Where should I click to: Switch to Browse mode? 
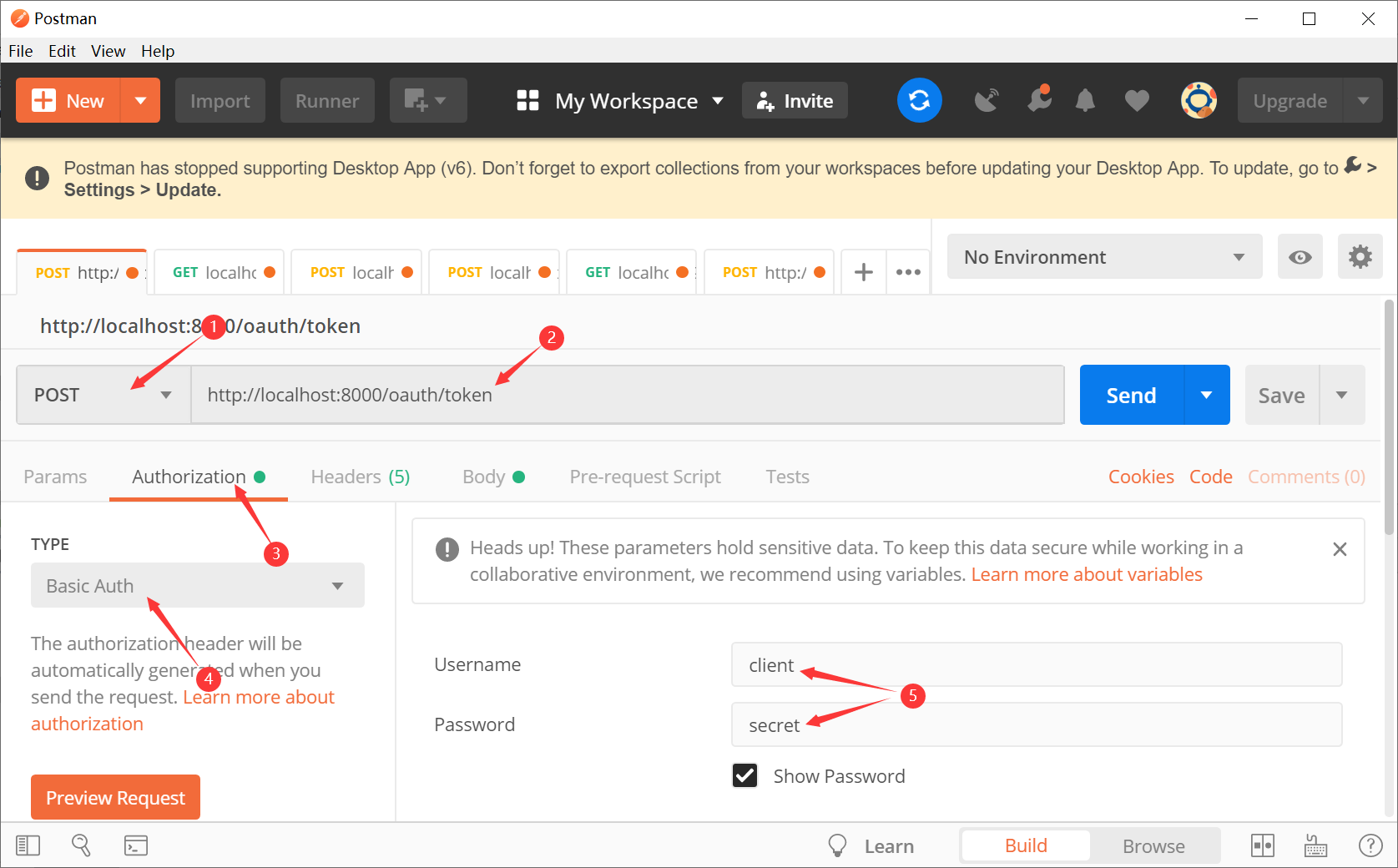coord(1153,845)
